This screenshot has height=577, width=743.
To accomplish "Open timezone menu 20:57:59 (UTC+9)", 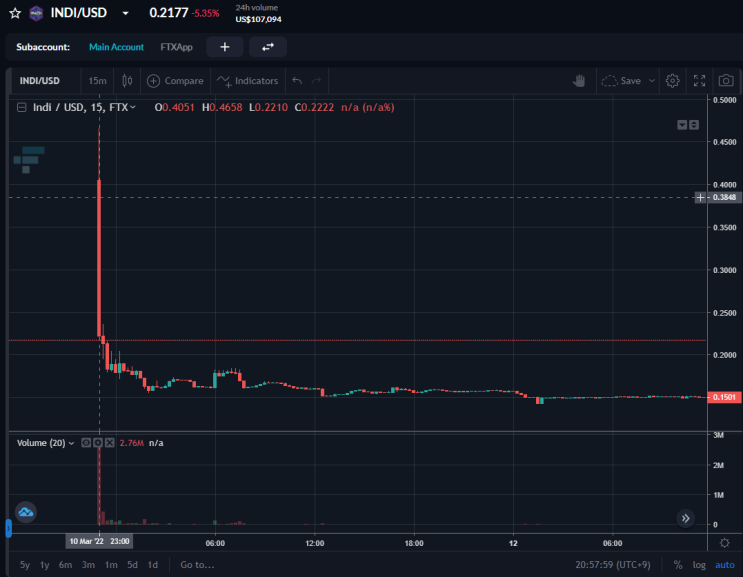I will click(613, 565).
